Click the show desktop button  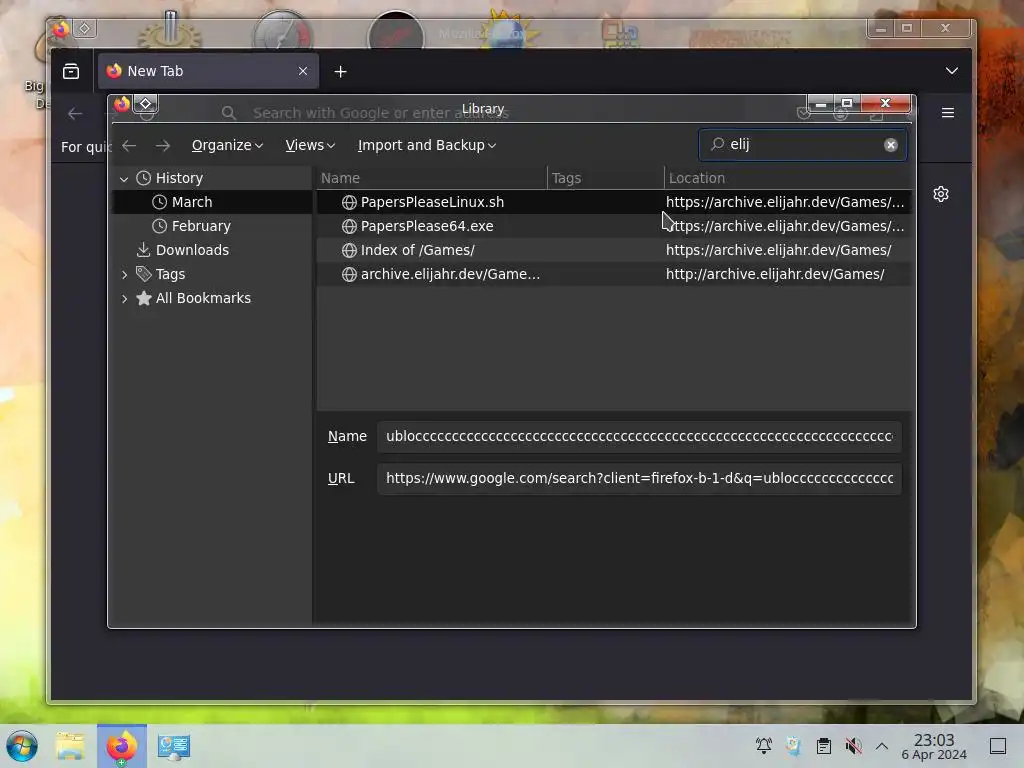pos(998,746)
